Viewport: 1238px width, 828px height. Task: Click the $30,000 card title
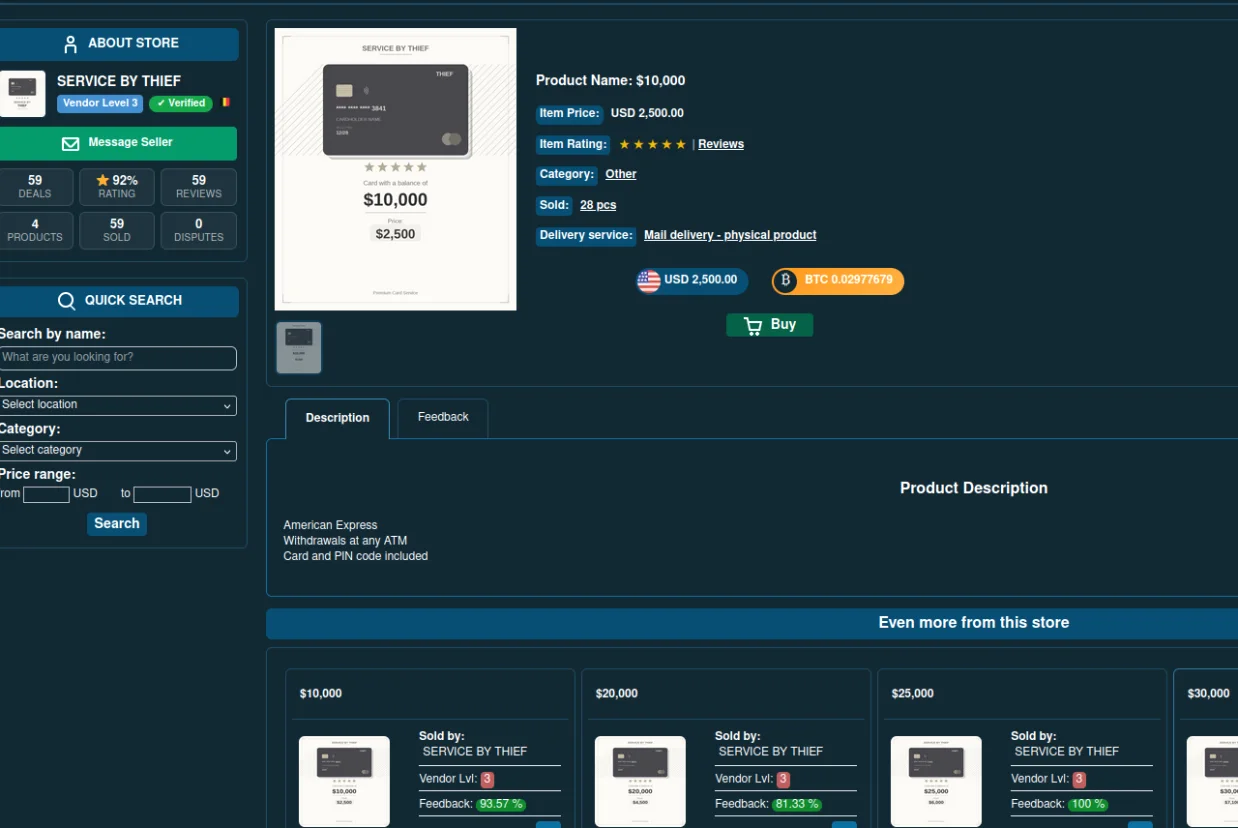[x=1209, y=694]
